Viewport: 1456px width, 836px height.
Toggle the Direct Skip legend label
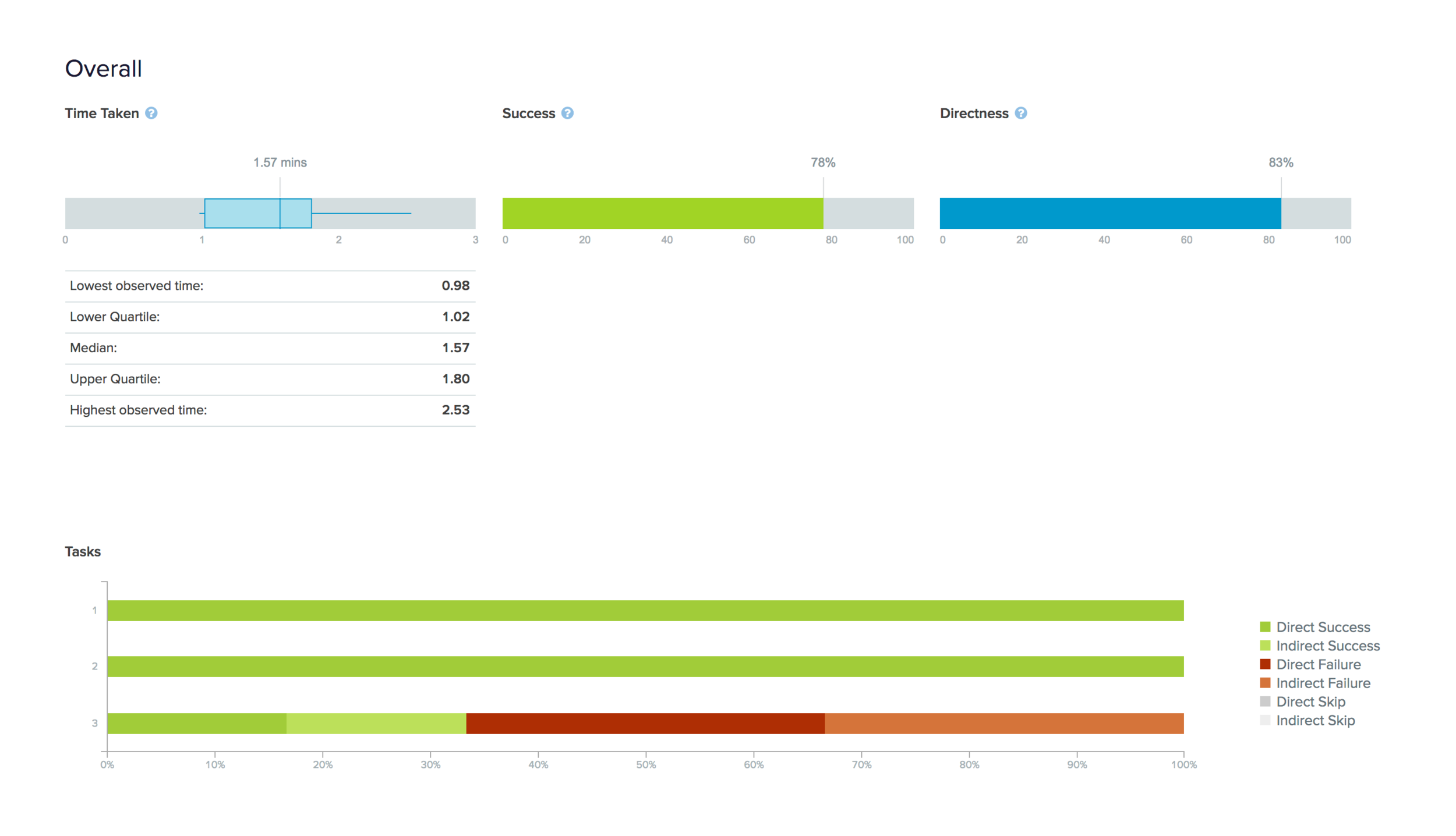(1310, 702)
